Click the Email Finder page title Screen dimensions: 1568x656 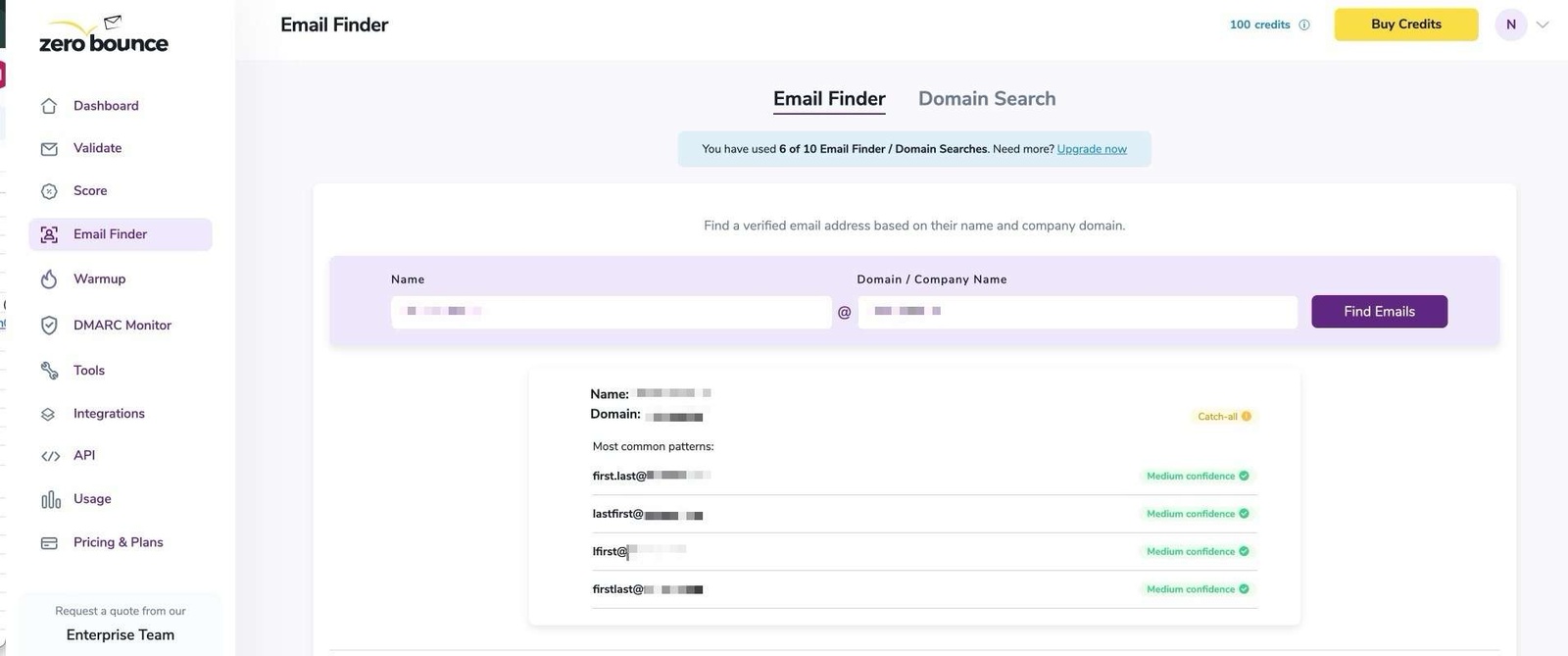334,25
